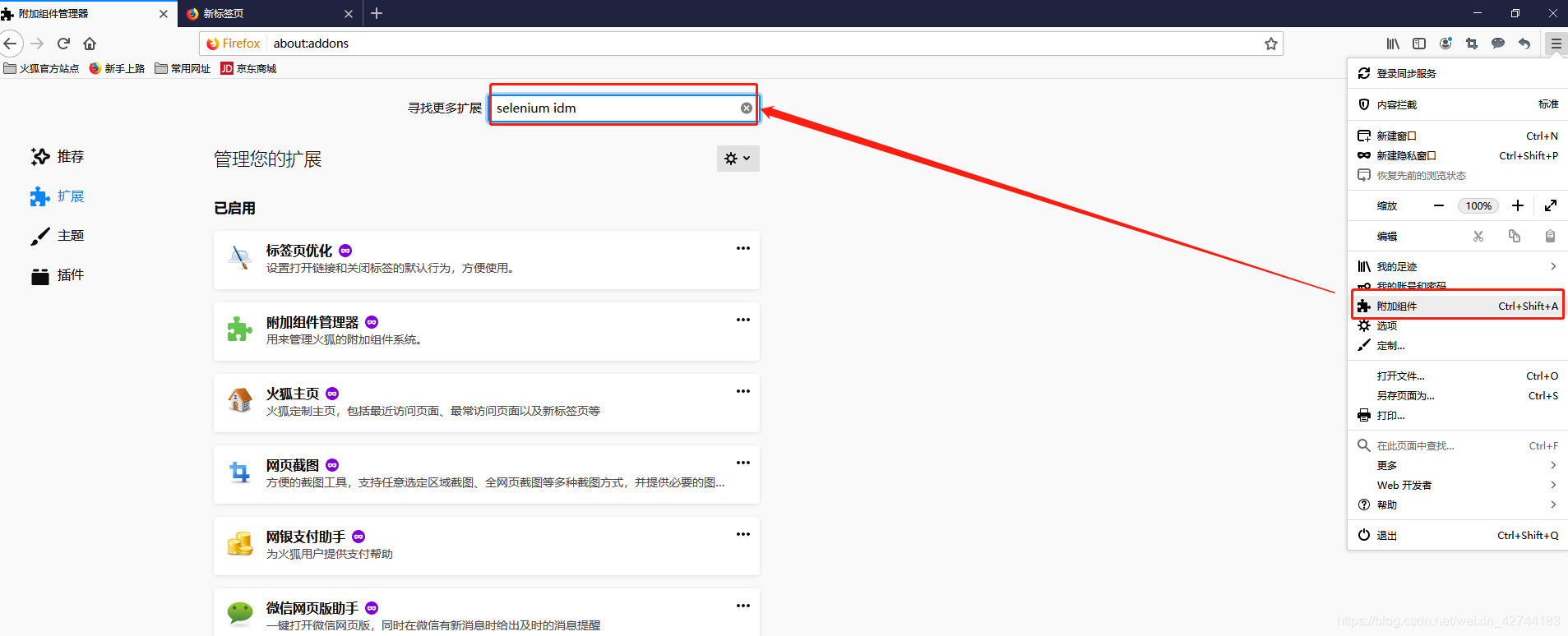Open more options for 网页截图
The height and width of the screenshot is (636, 1568).
pyautogui.click(x=743, y=463)
